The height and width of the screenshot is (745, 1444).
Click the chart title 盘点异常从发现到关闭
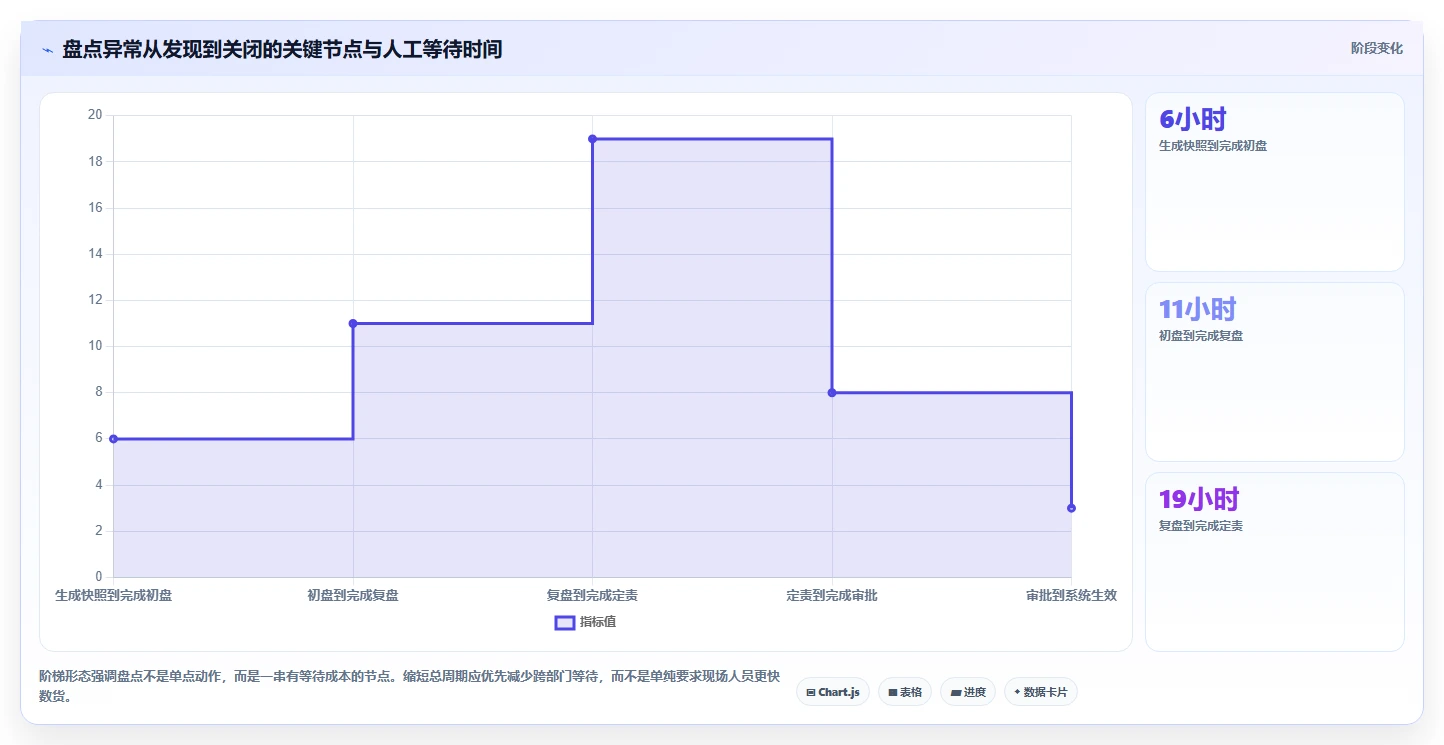pyautogui.click(x=282, y=49)
